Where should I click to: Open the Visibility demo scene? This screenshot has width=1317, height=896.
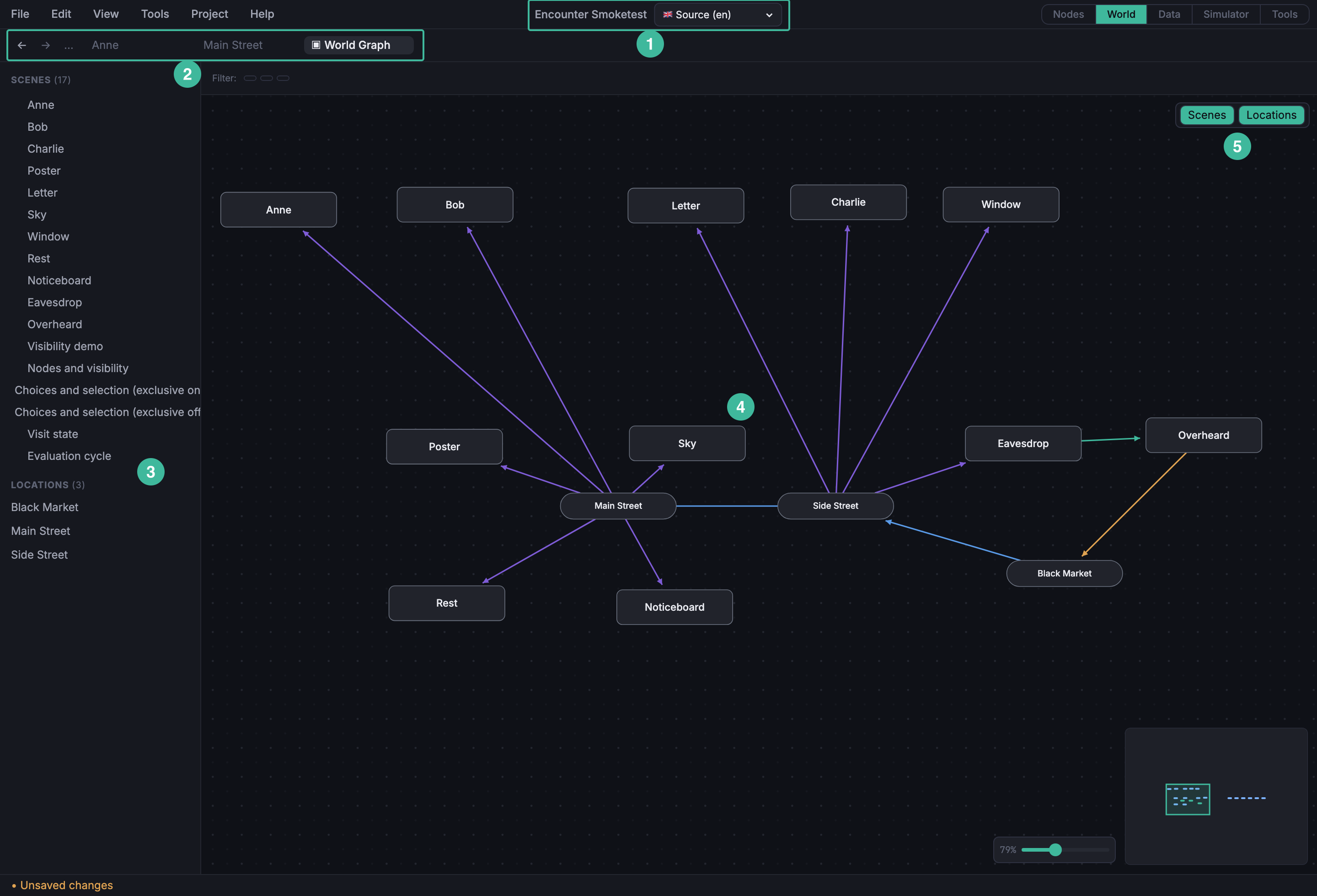click(x=65, y=346)
